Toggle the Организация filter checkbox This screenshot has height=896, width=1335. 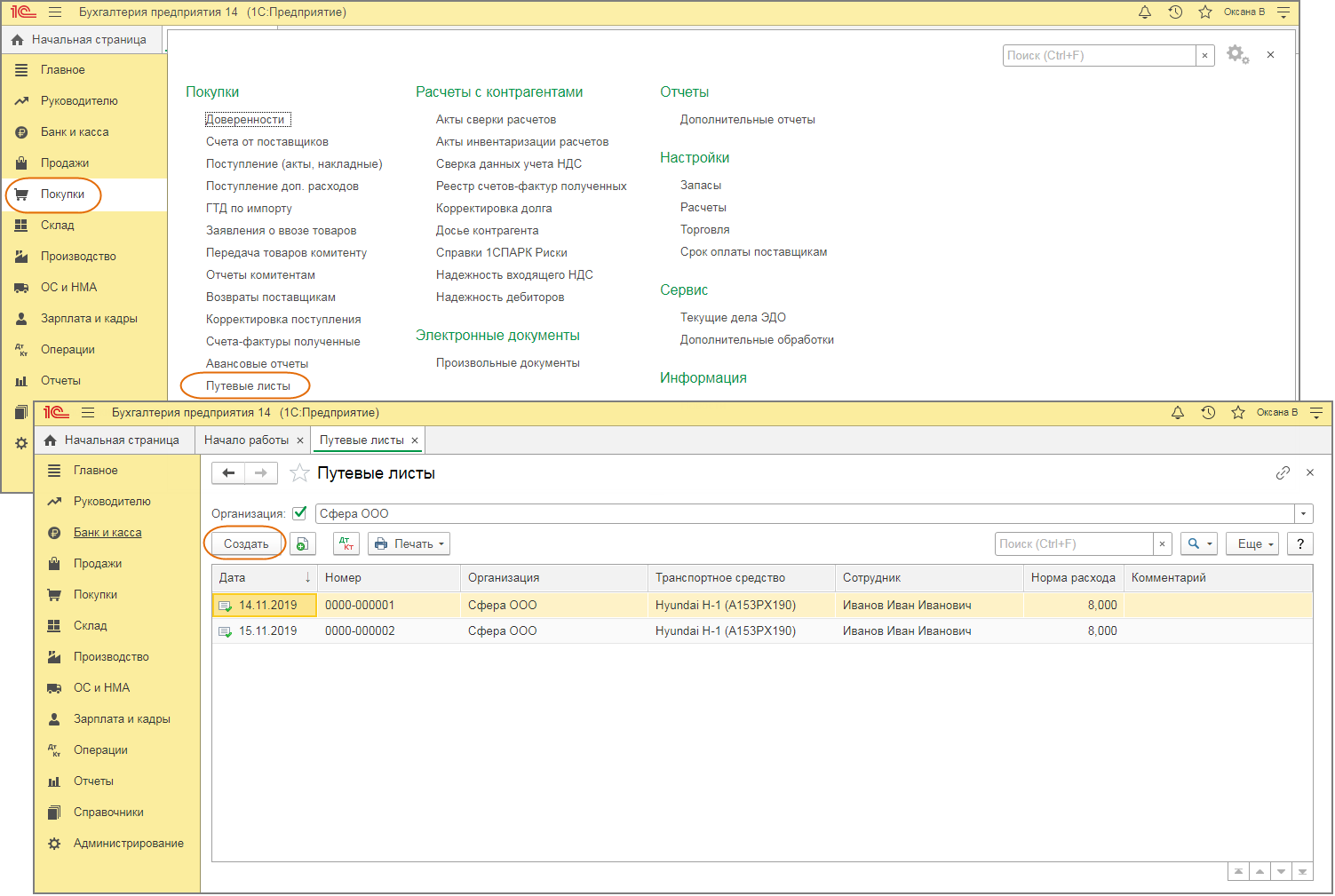300,513
